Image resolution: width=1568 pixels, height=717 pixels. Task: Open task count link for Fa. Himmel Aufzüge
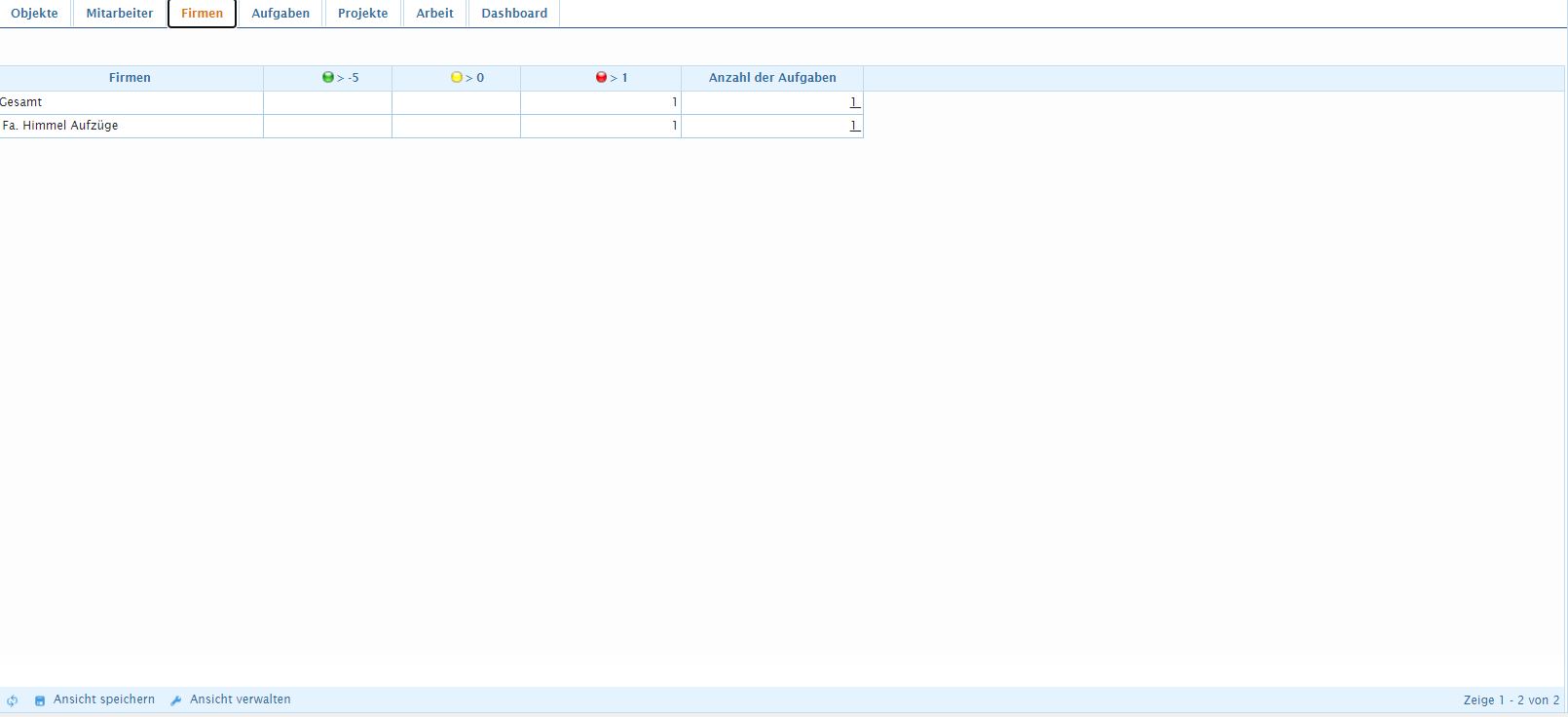pyautogui.click(x=855, y=126)
